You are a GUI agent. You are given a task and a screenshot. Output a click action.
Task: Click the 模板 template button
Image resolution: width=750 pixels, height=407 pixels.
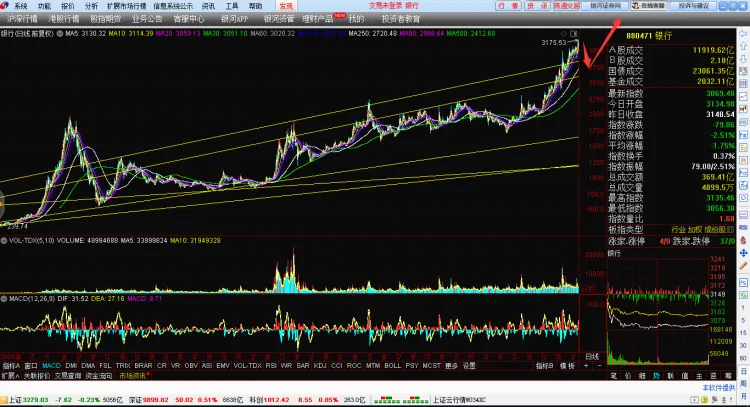tap(567, 365)
